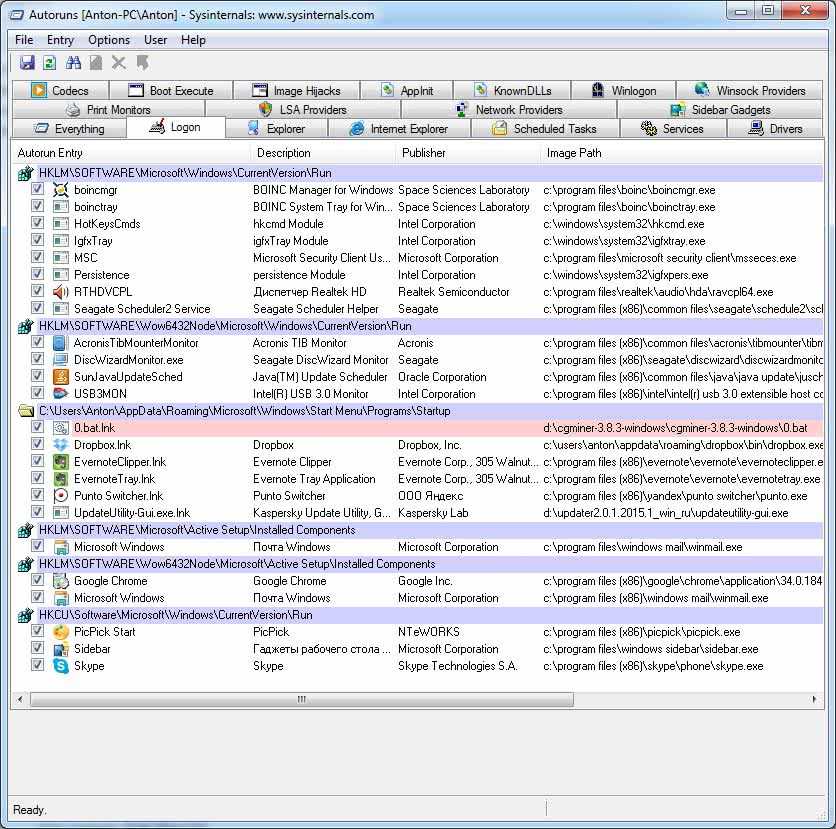The image size is (836, 829).
Task: Sort by the Image Path column header
Action: (574, 153)
